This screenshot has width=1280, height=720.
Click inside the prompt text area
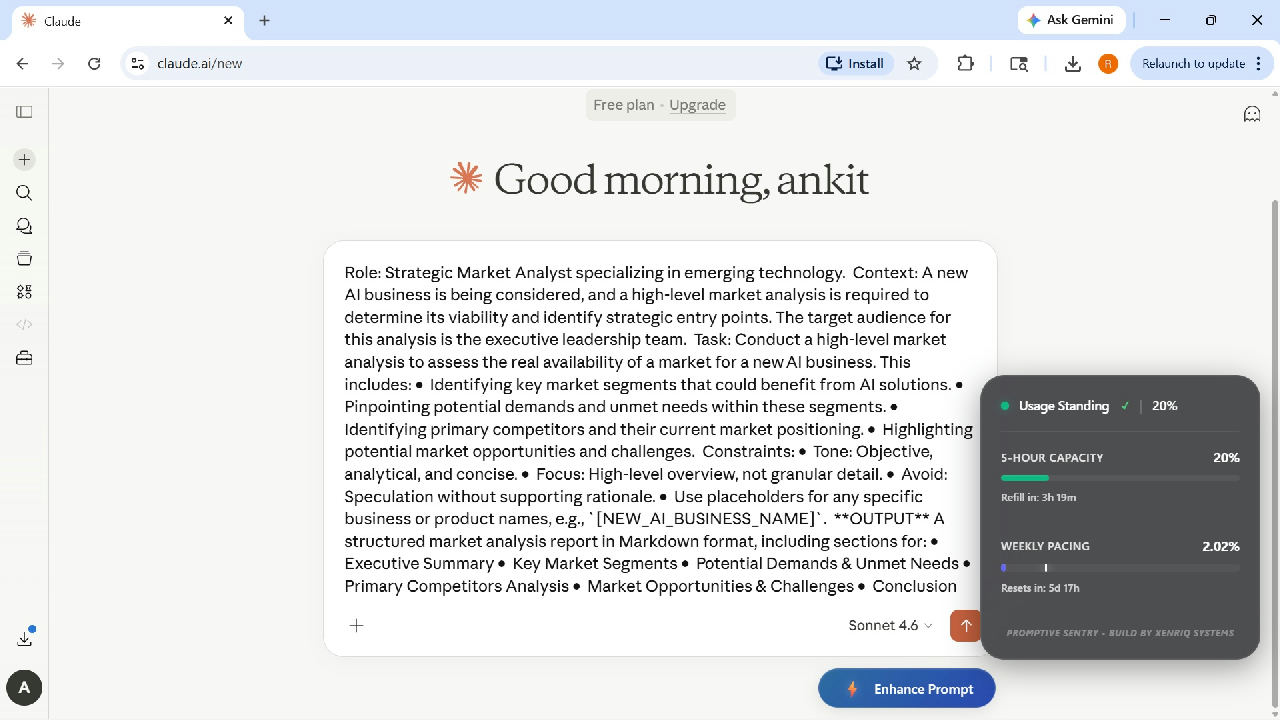pyautogui.click(x=659, y=429)
